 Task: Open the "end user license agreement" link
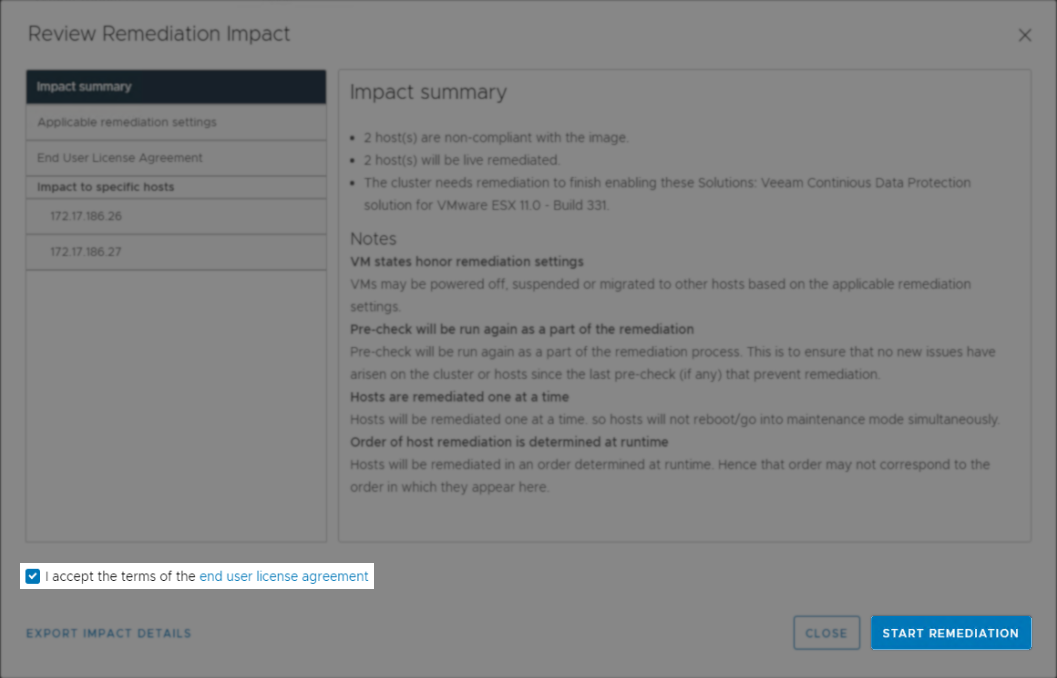[282, 576]
